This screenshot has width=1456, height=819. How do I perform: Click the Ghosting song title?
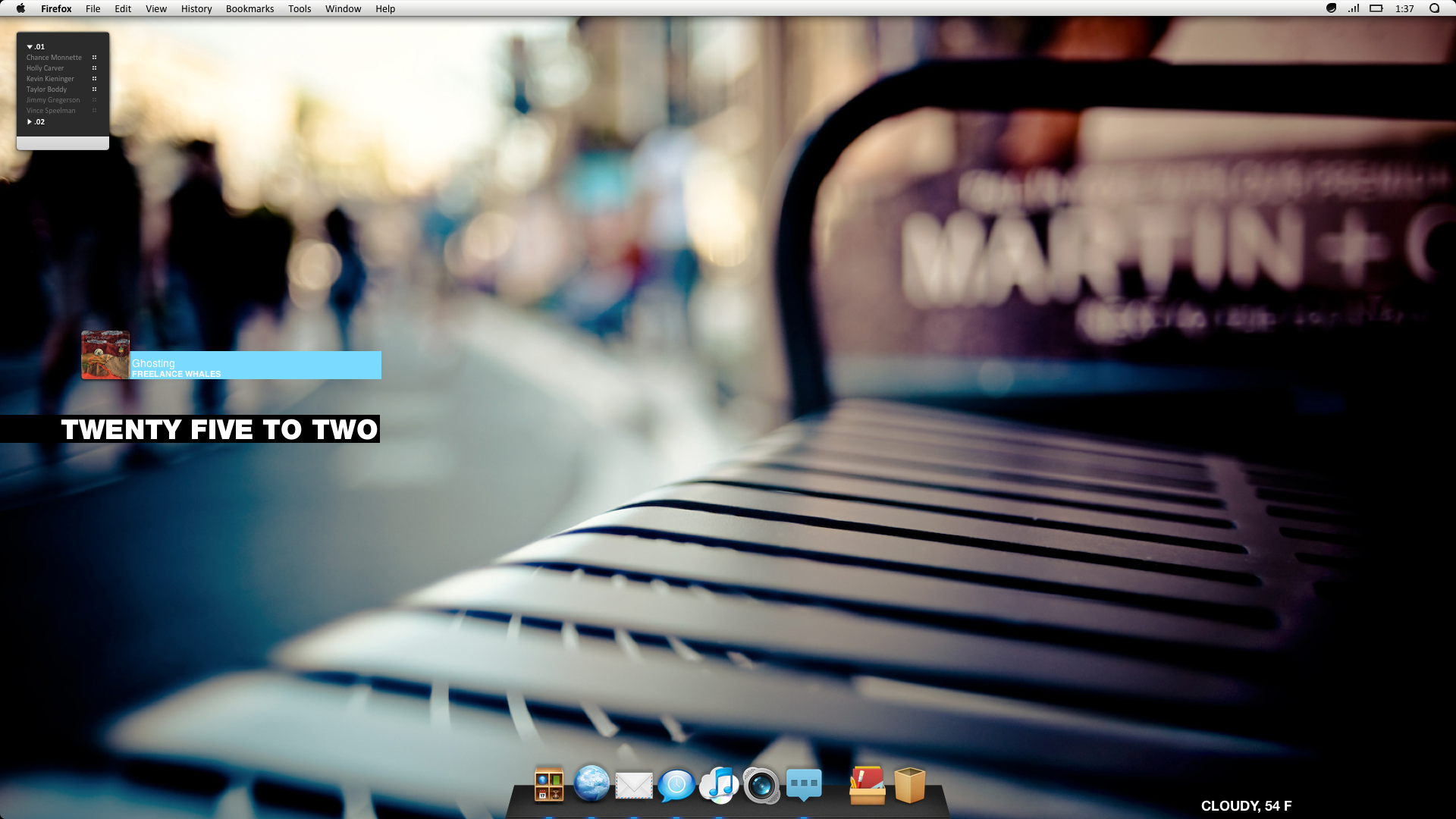(x=153, y=363)
